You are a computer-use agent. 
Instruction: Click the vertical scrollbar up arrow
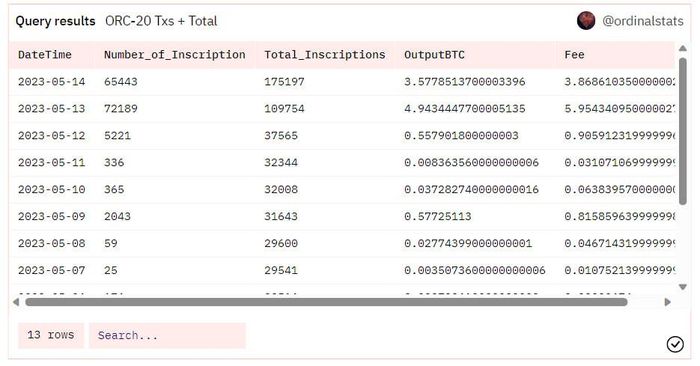(683, 48)
